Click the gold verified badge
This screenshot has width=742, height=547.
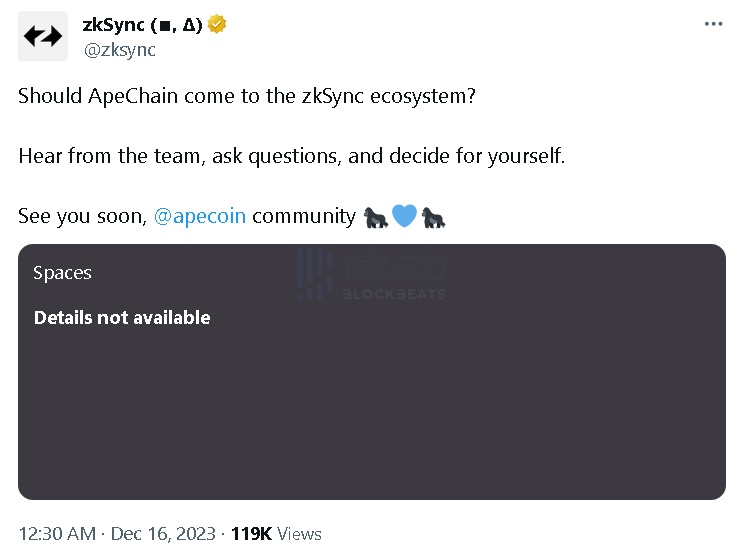click(217, 24)
